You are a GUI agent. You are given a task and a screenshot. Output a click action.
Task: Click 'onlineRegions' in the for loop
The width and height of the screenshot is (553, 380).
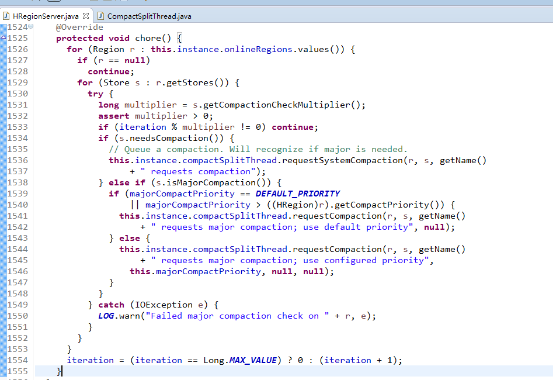258,49
